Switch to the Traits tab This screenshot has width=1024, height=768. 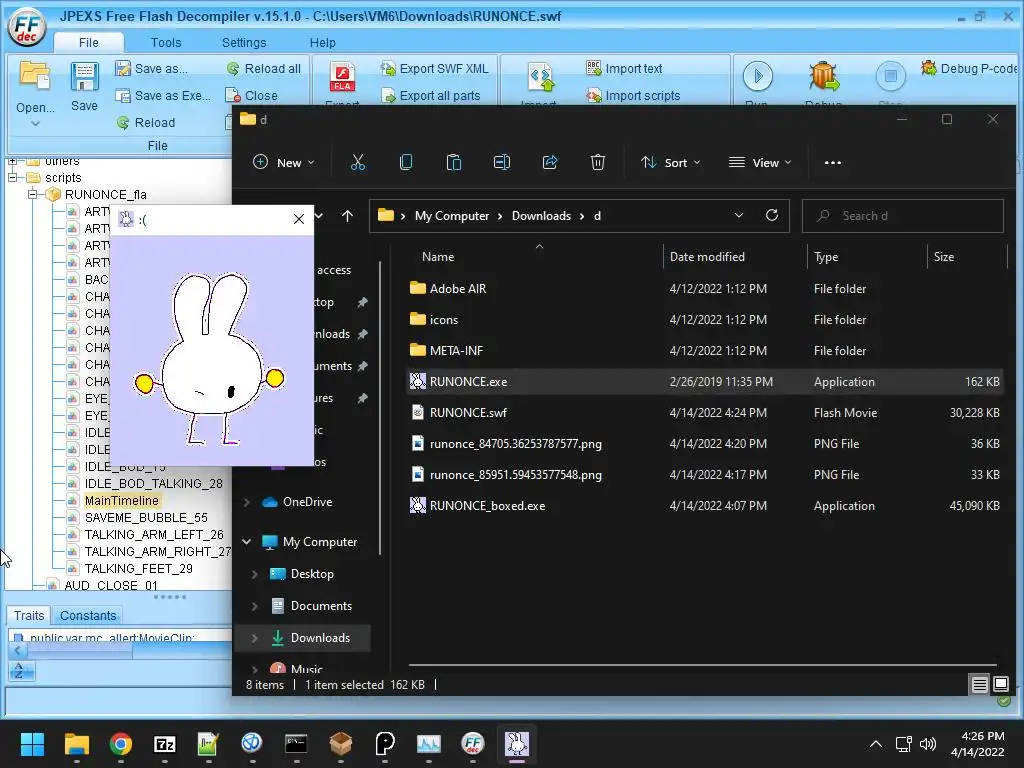click(29, 615)
